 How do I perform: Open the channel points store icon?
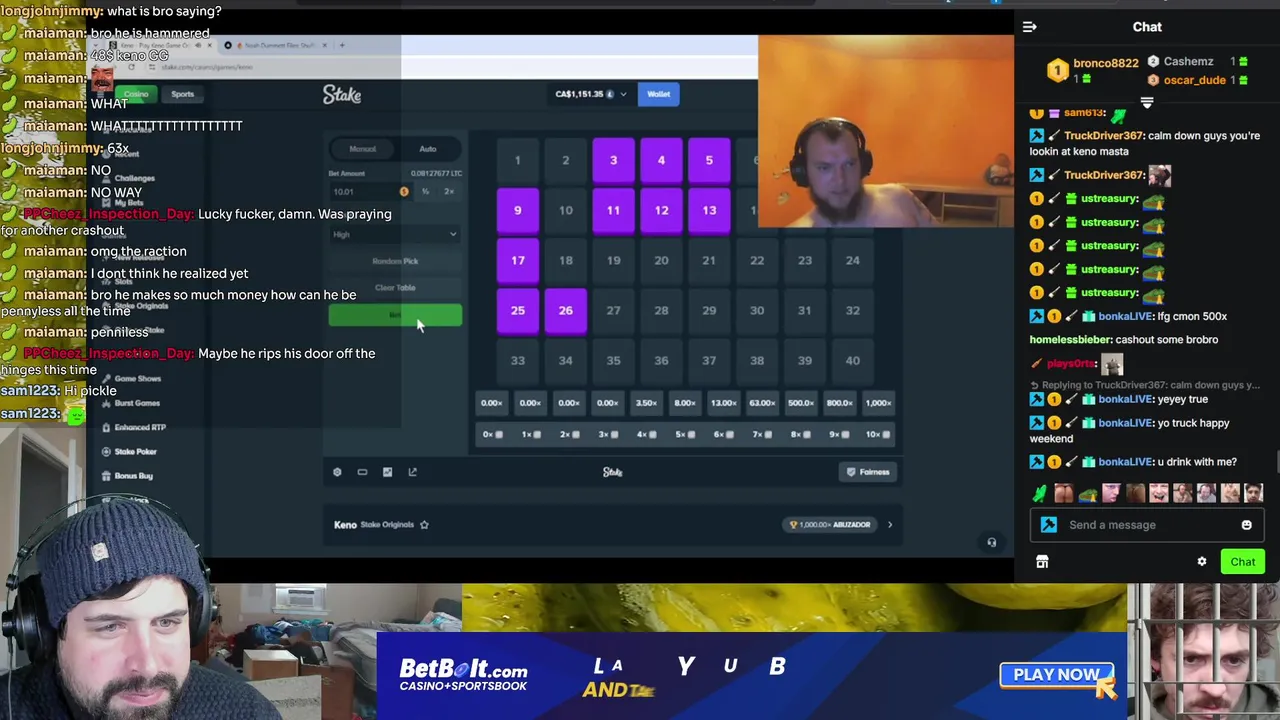pos(1042,562)
